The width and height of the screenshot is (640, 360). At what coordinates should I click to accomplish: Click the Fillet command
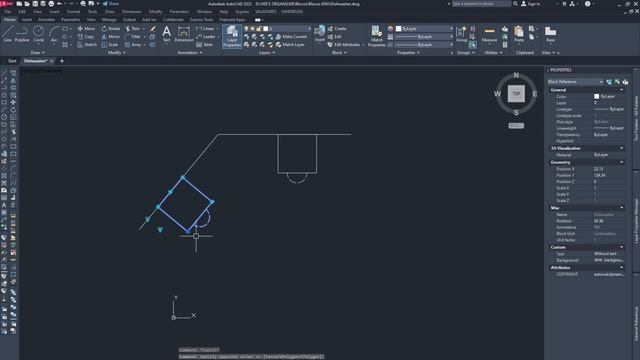click(x=133, y=37)
